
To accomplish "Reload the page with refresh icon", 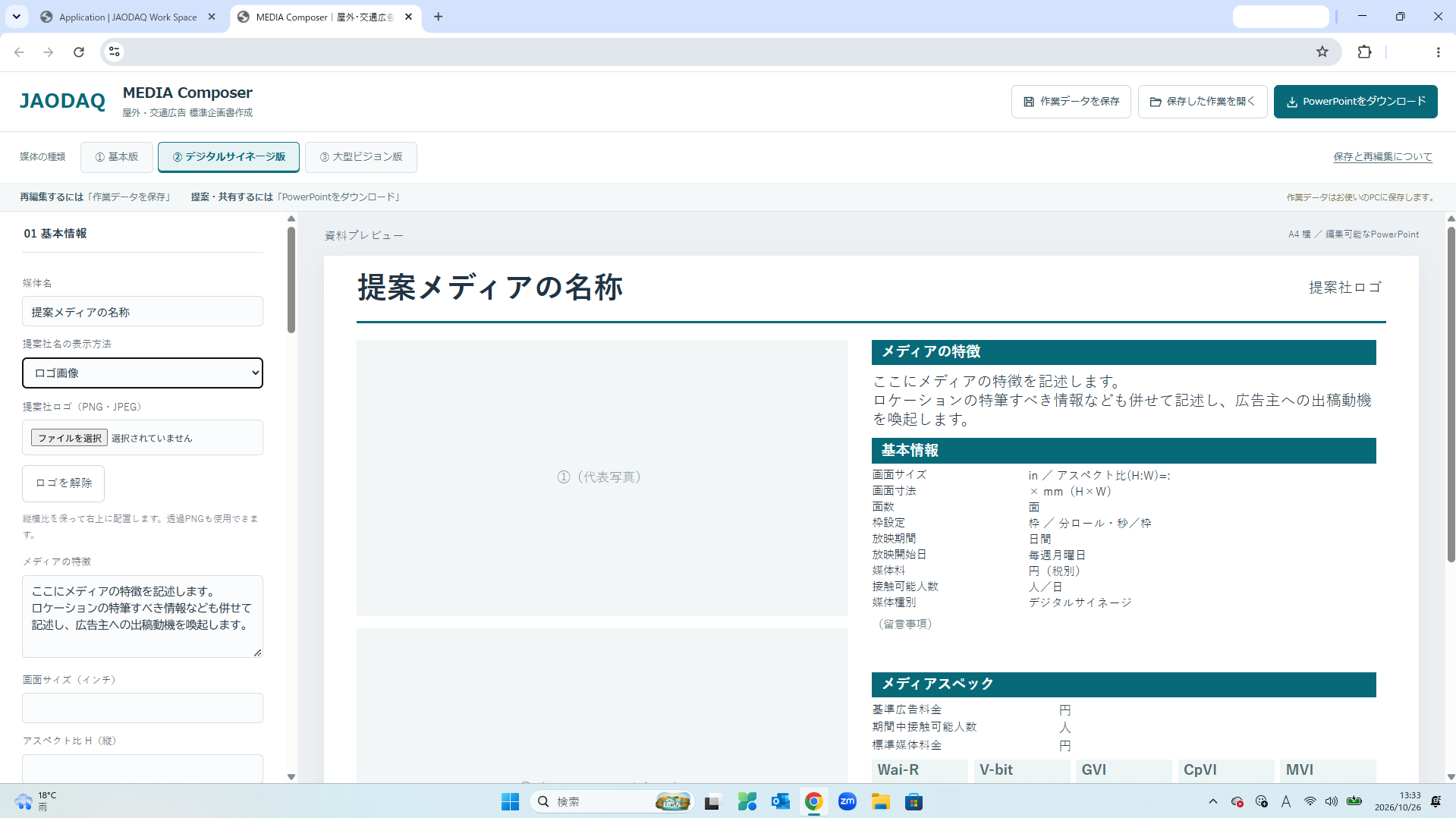I will click(79, 52).
